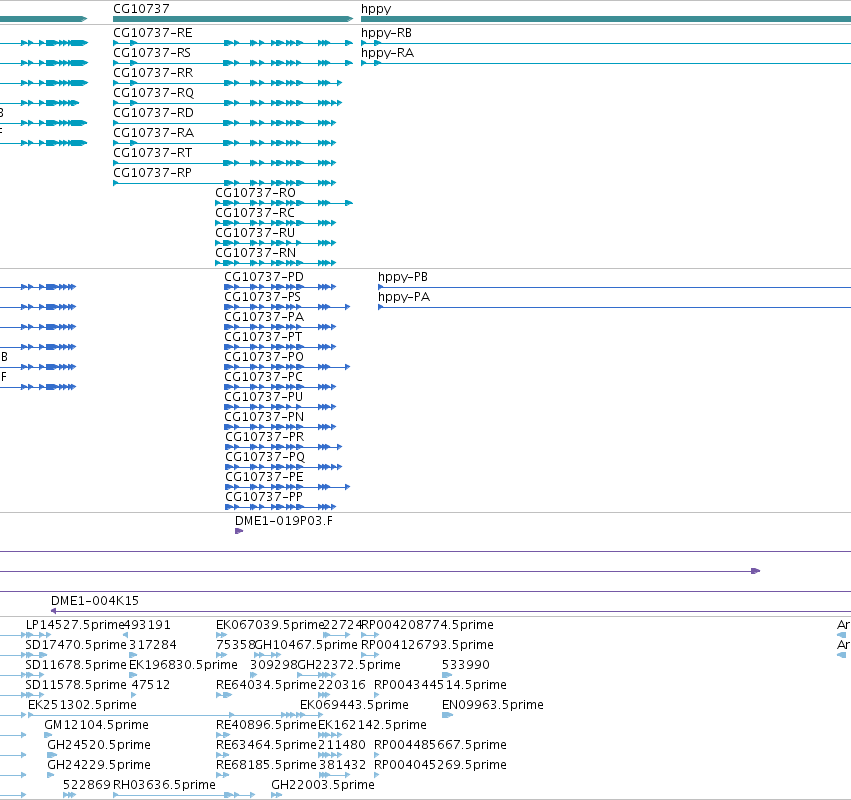Click EST RE68185.5prime
The image size is (851, 800).
pos(266,765)
